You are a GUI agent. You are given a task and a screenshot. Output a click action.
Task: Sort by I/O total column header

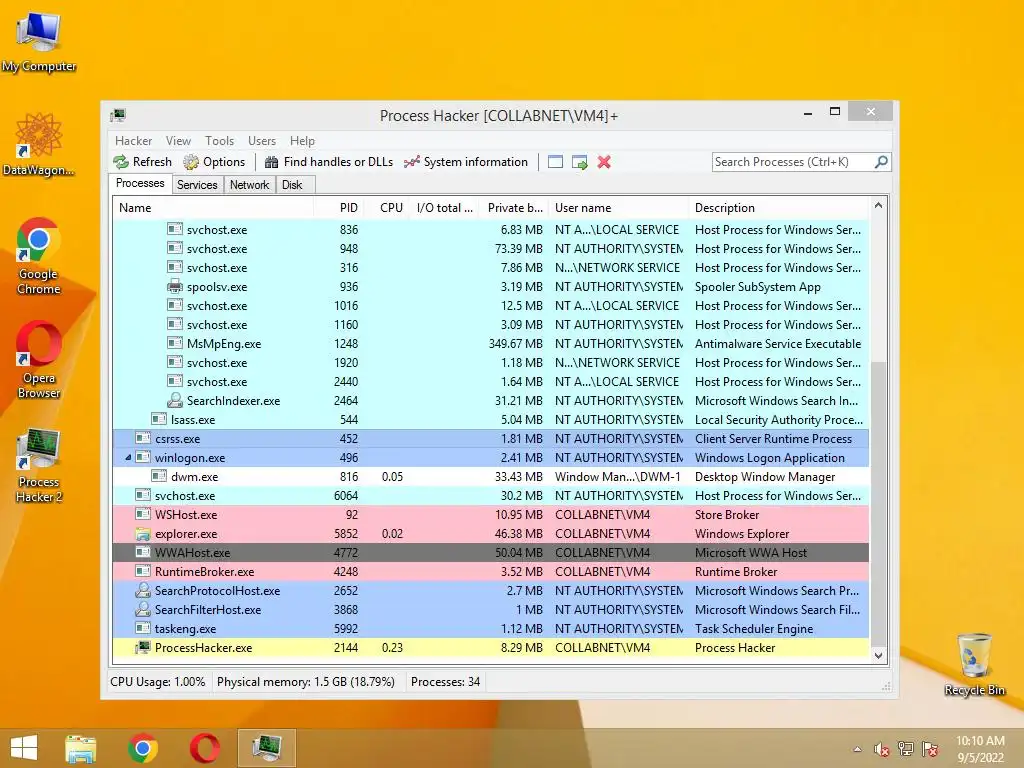(x=444, y=208)
